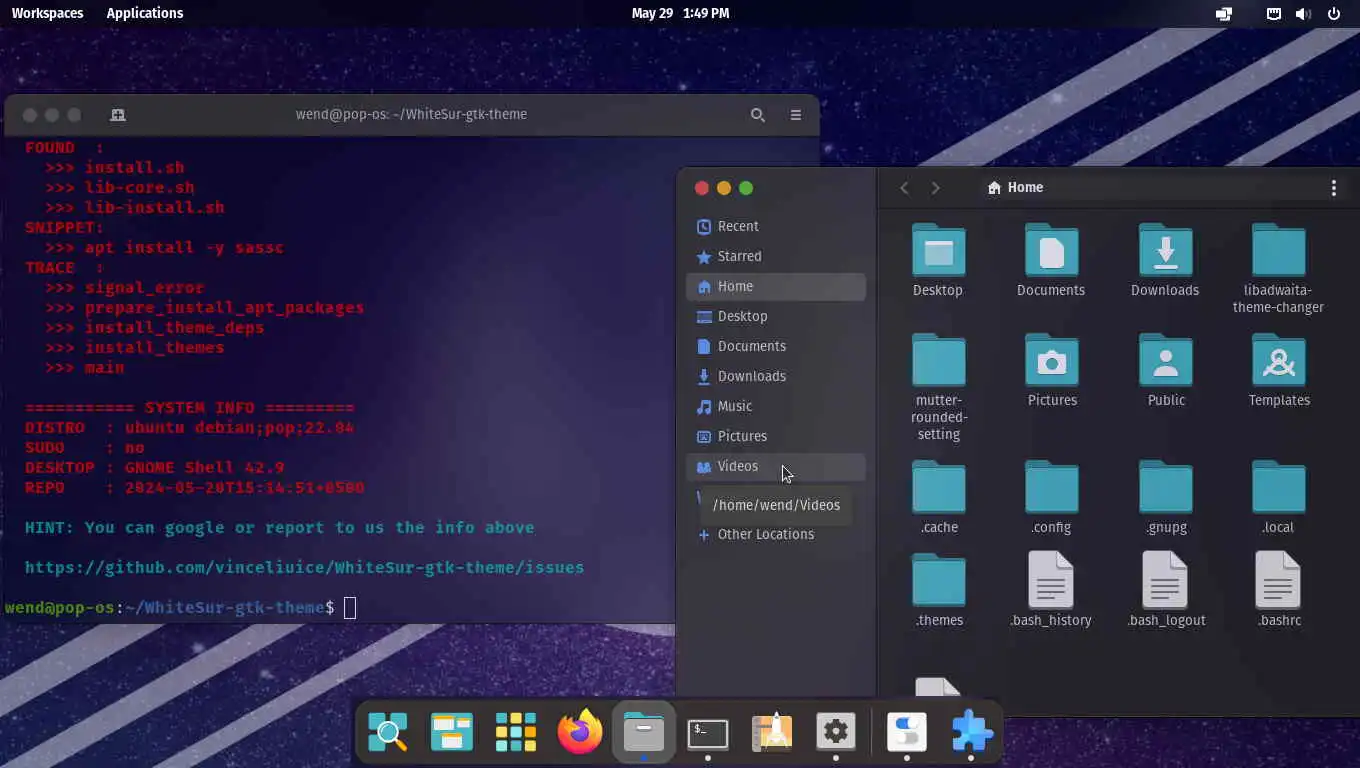Open the Templates folder
The width and height of the screenshot is (1360, 768).
(x=1279, y=370)
